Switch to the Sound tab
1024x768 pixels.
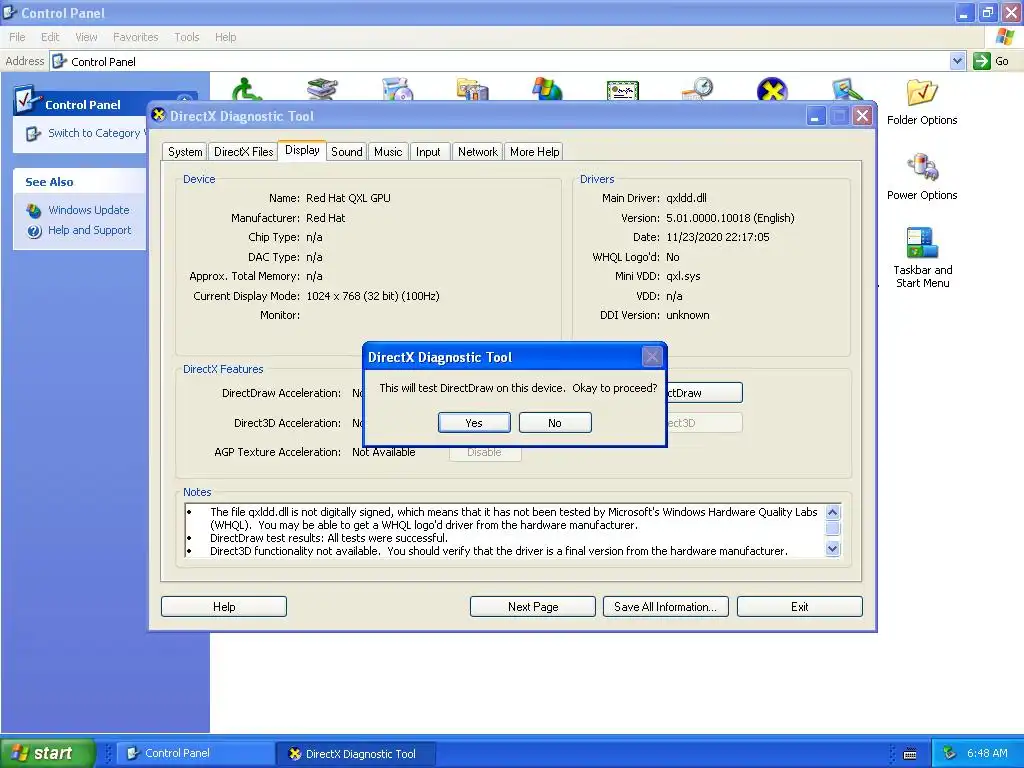click(347, 152)
